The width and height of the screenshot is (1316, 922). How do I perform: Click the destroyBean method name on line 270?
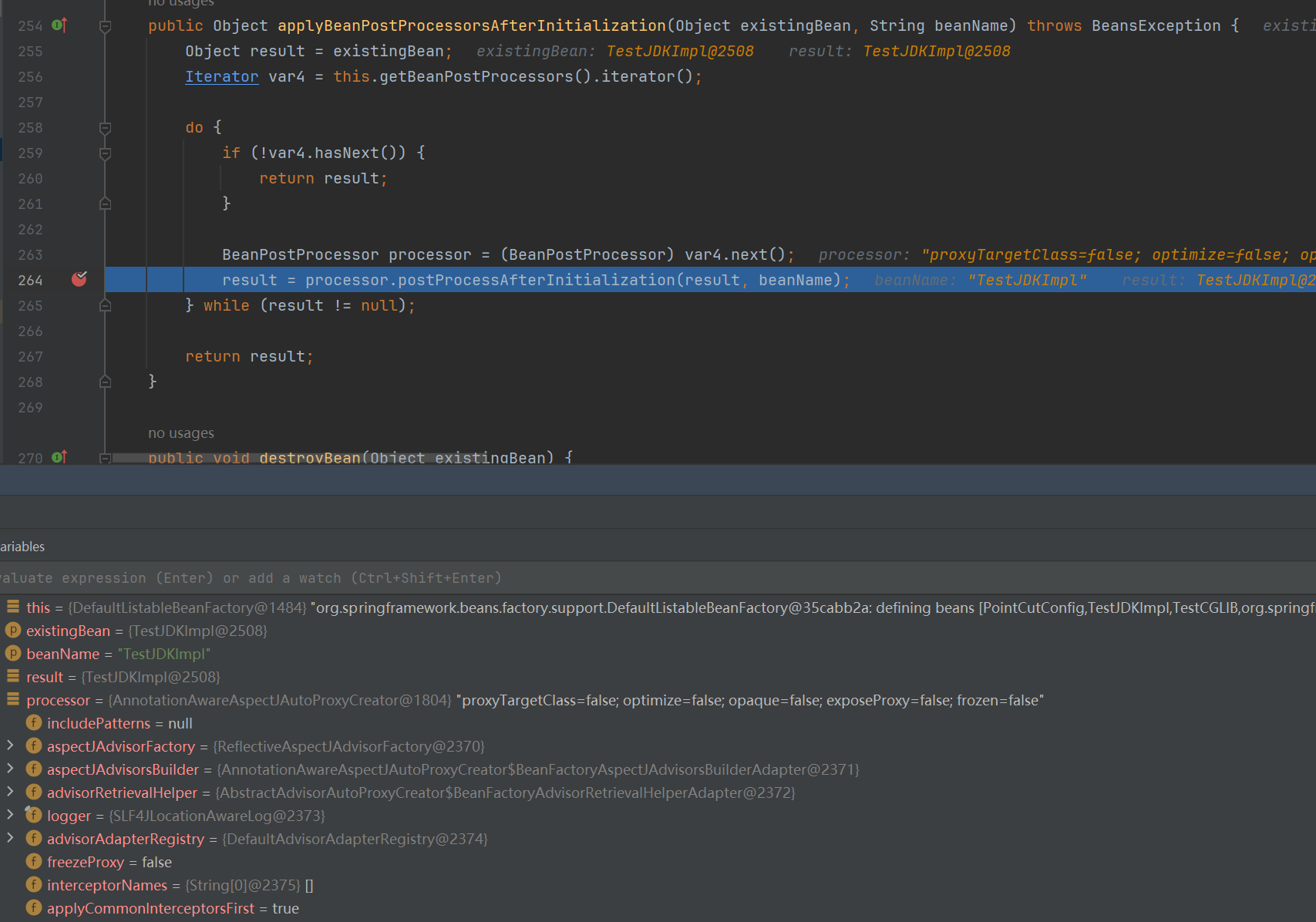tap(310, 458)
